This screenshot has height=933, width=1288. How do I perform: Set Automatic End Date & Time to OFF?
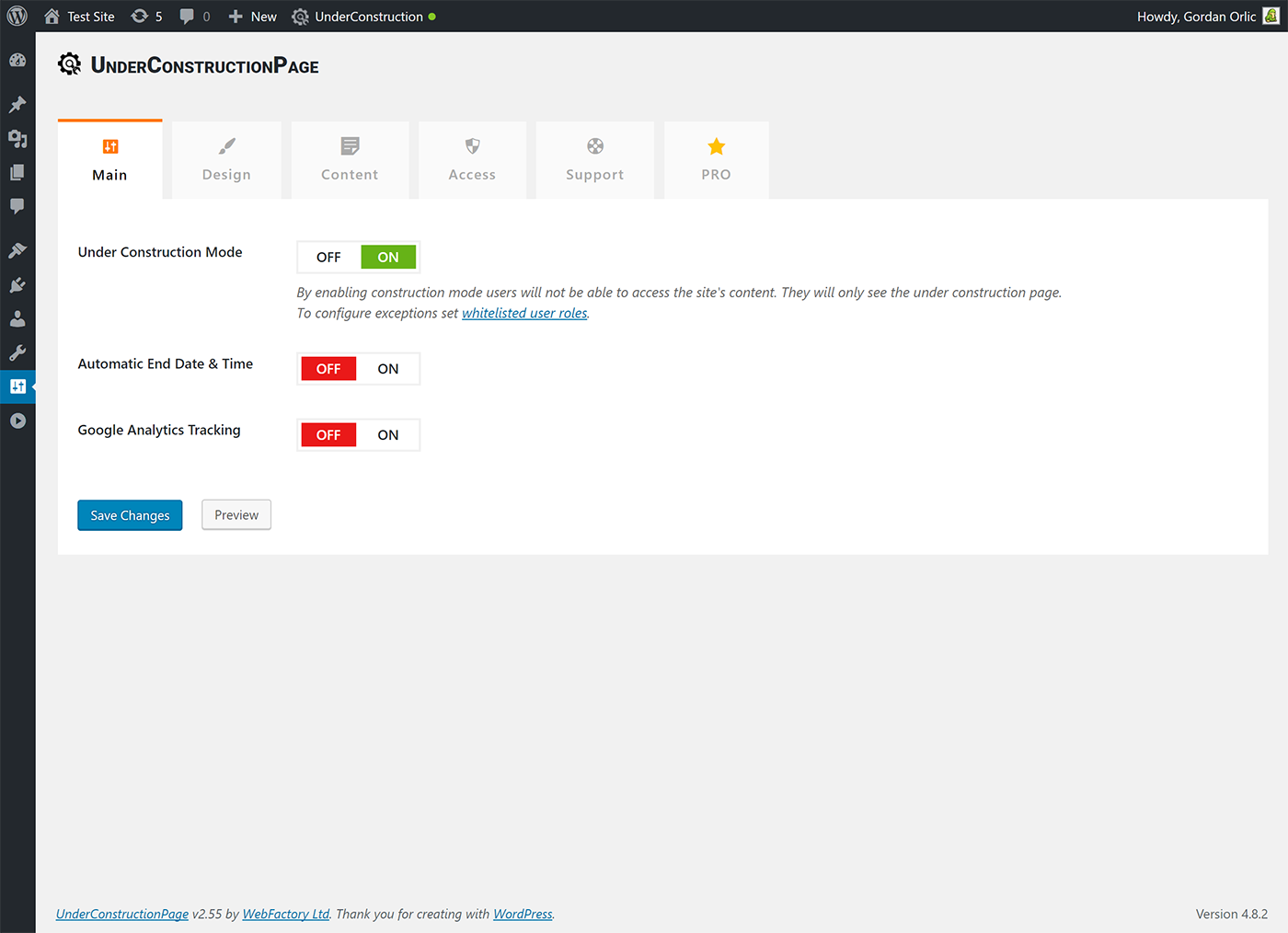coord(328,369)
